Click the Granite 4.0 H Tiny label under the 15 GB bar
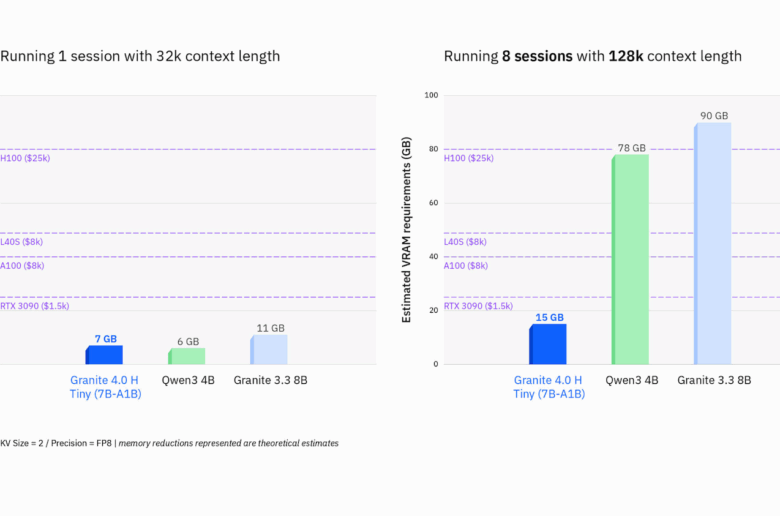780x516 pixels. click(549, 387)
